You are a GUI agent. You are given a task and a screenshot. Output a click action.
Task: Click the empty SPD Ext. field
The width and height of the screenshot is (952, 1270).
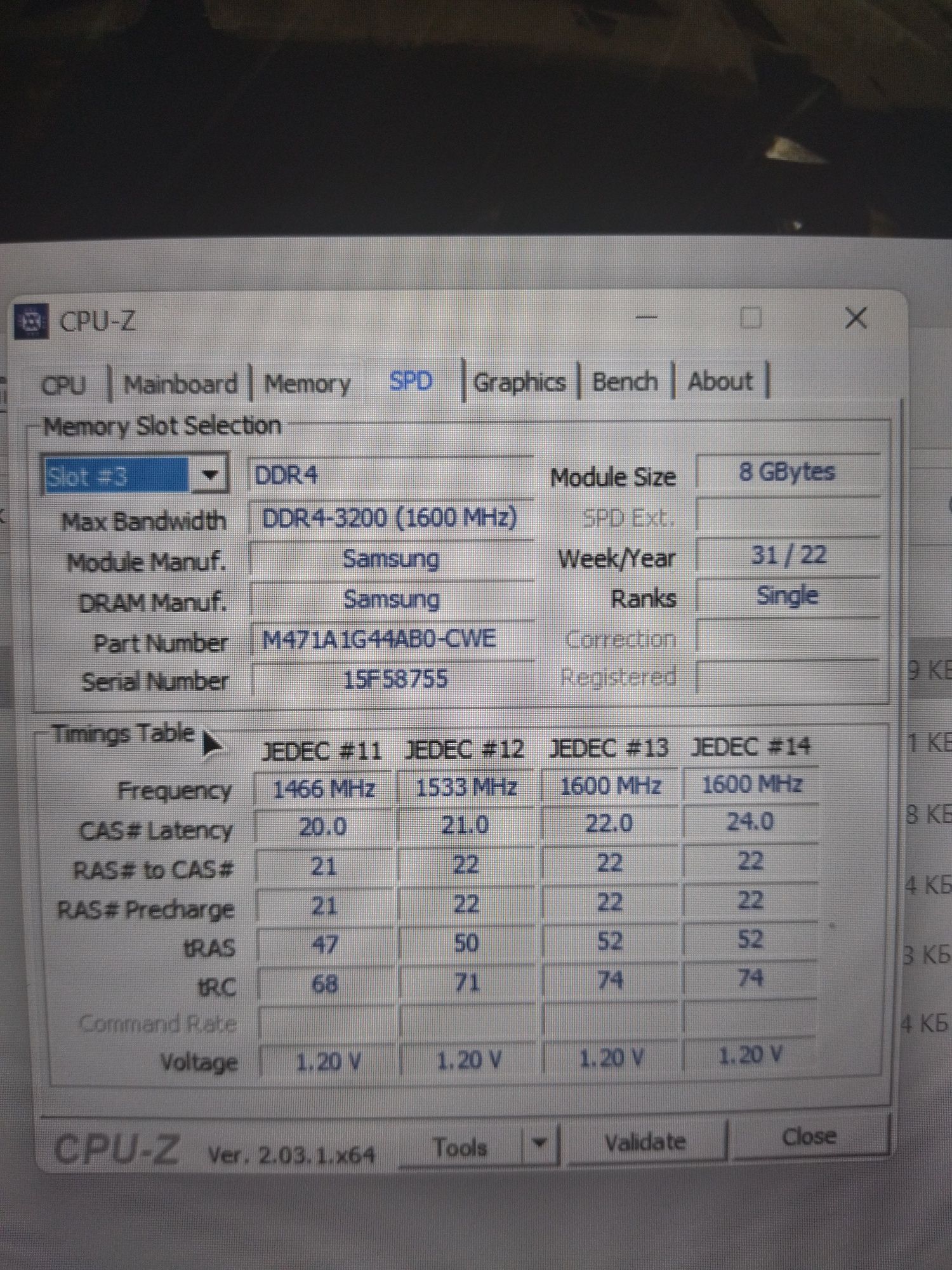tap(788, 514)
